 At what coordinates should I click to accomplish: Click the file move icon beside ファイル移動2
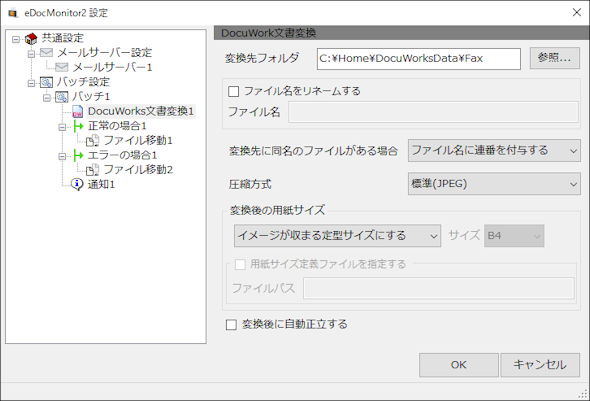pyautogui.click(x=93, y=170)
